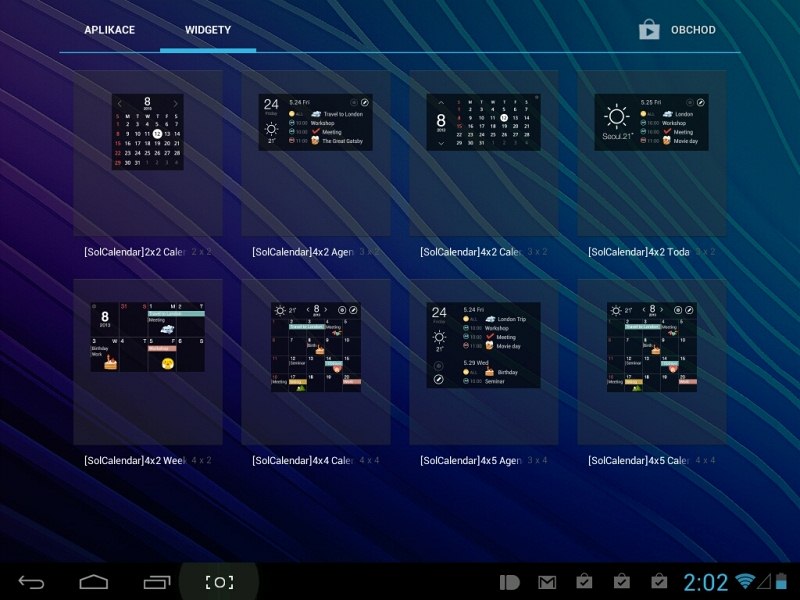This screenshot has width=800, height=600.
Task: Choose the SolCalendar 4x2 Agenda widget preview
Action: (x=316, y=123)
